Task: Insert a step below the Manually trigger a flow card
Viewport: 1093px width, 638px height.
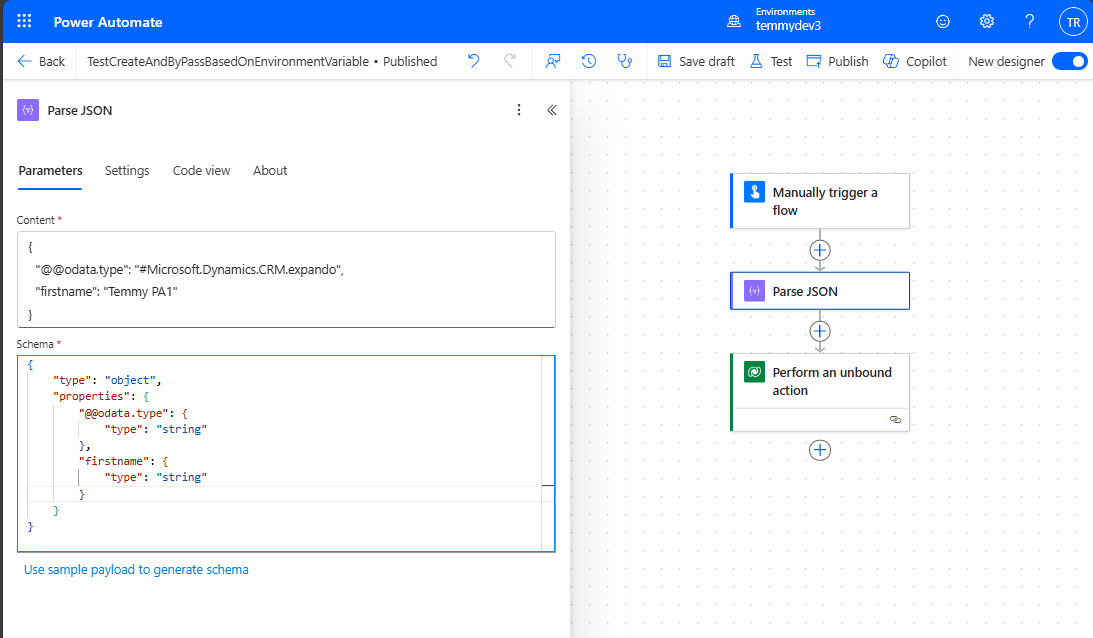Action: coord(820,250)
